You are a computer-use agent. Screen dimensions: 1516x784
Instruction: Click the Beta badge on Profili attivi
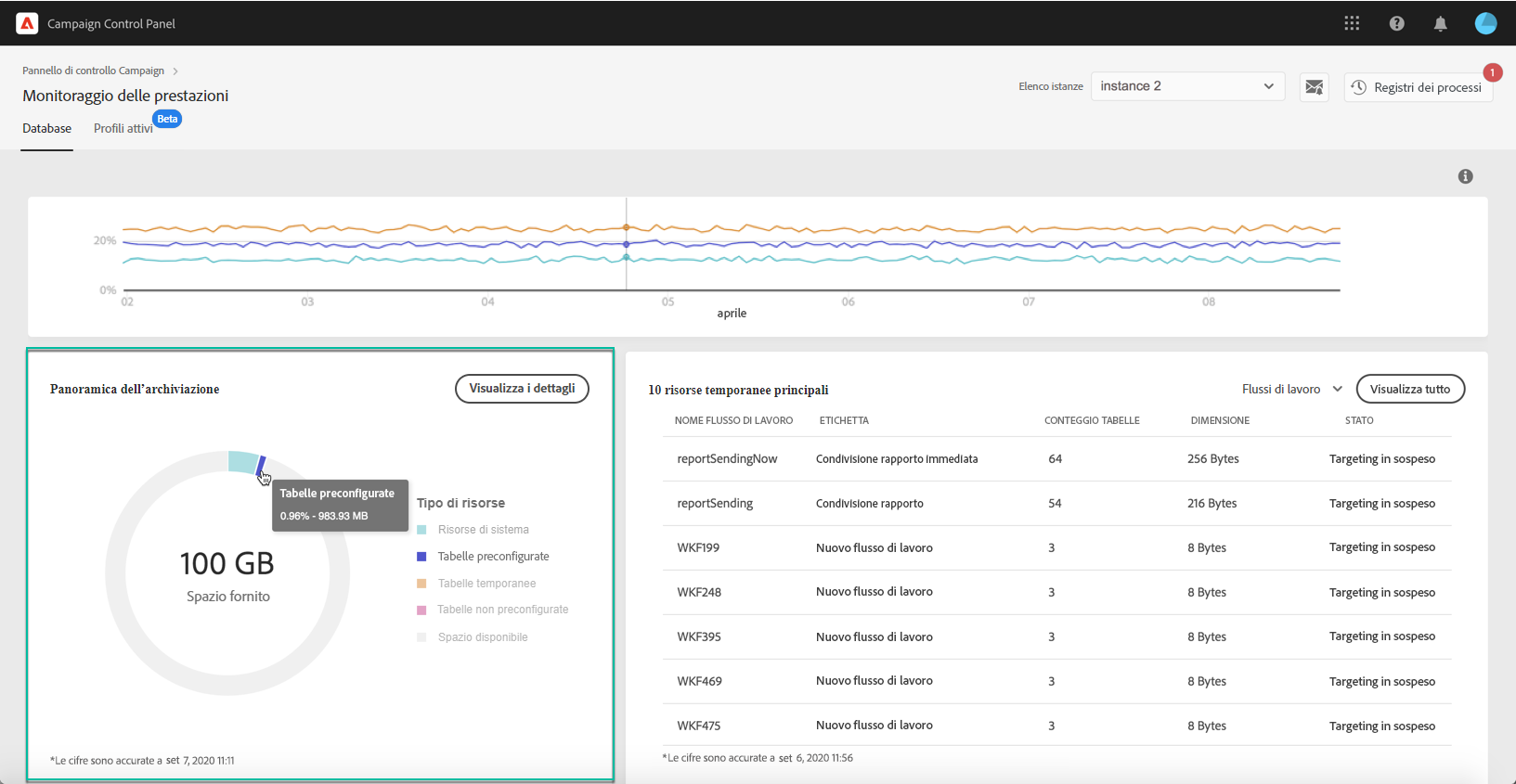pyautogui.click(x=167, y=119)
